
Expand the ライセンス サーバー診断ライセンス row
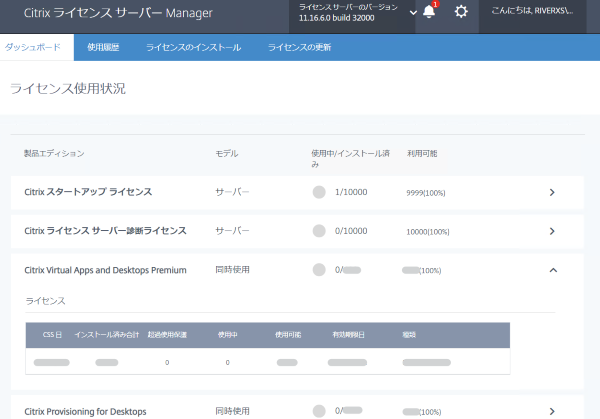tap(552, 231)
